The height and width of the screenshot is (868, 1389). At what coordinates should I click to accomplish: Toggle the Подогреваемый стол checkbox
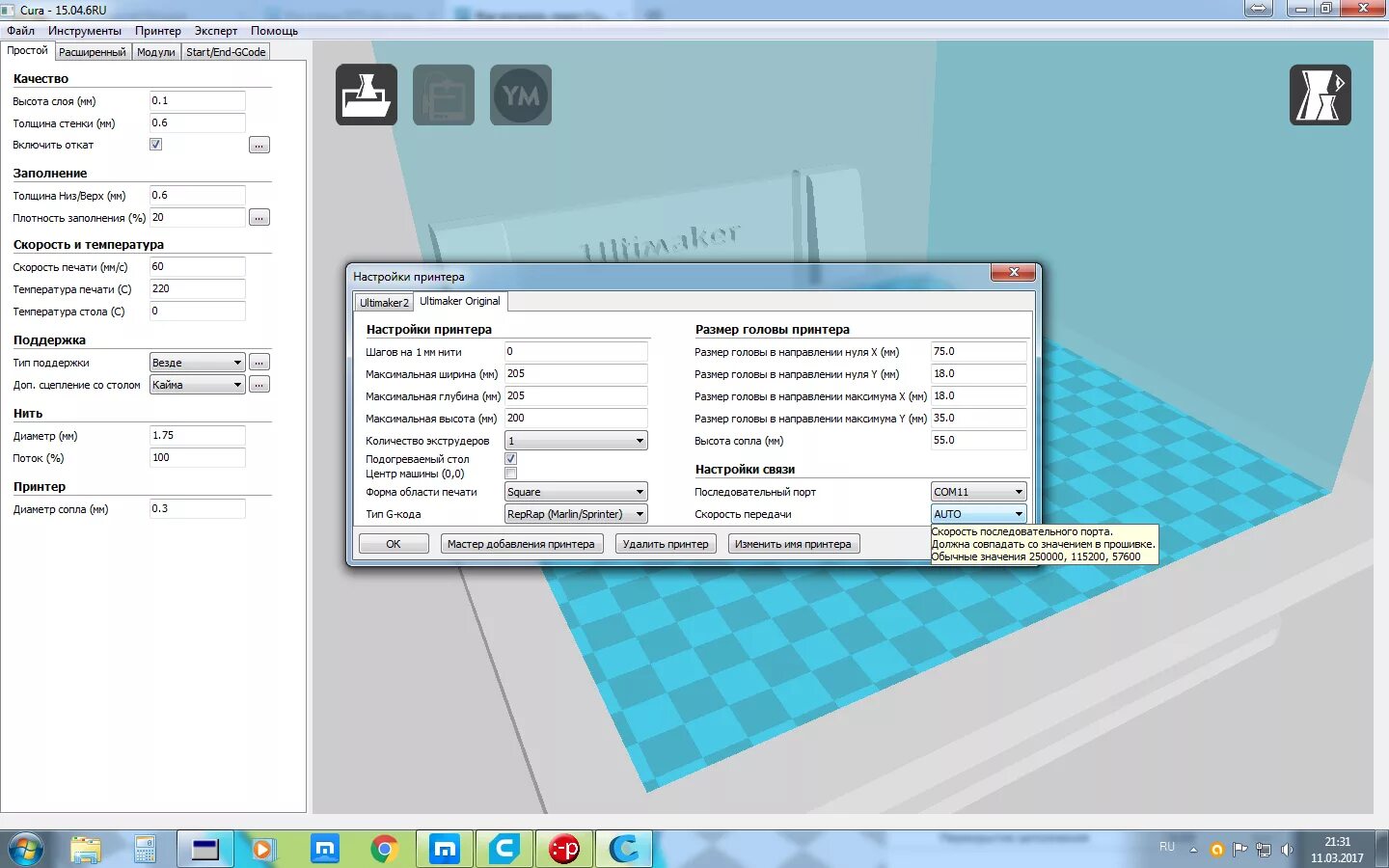510,459
